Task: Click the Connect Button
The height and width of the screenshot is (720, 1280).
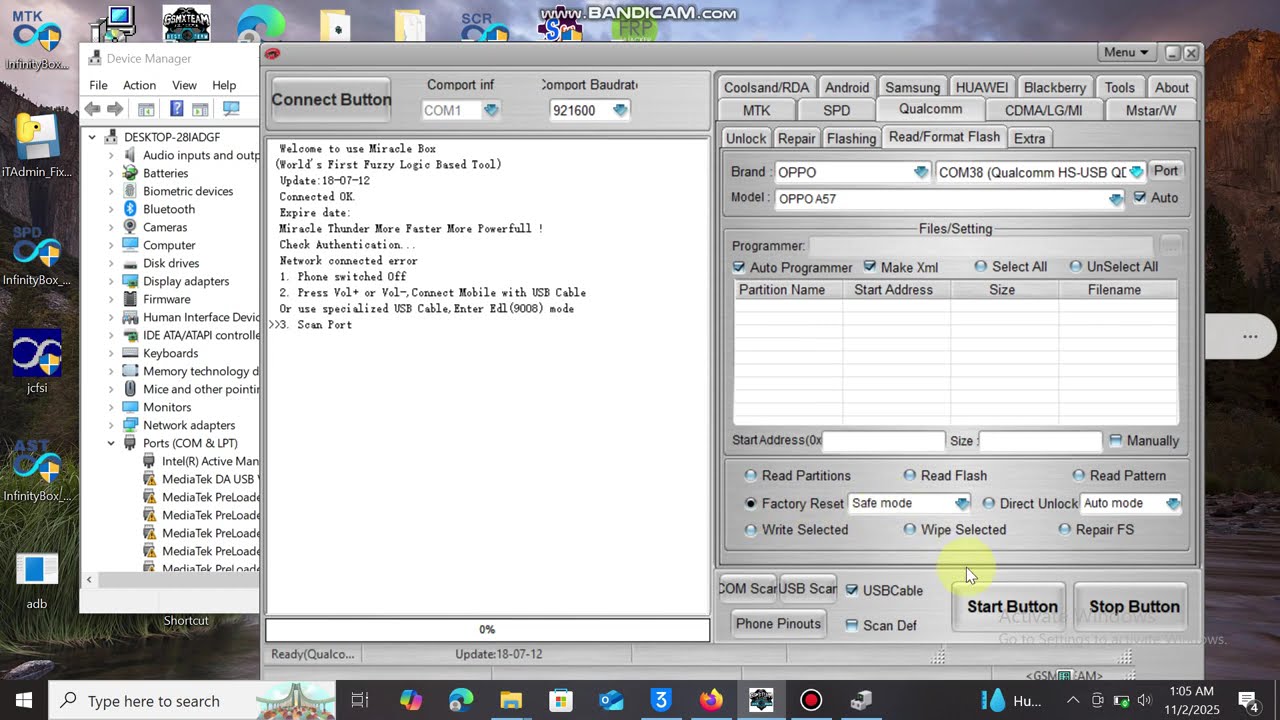Action: pos(331,99)
